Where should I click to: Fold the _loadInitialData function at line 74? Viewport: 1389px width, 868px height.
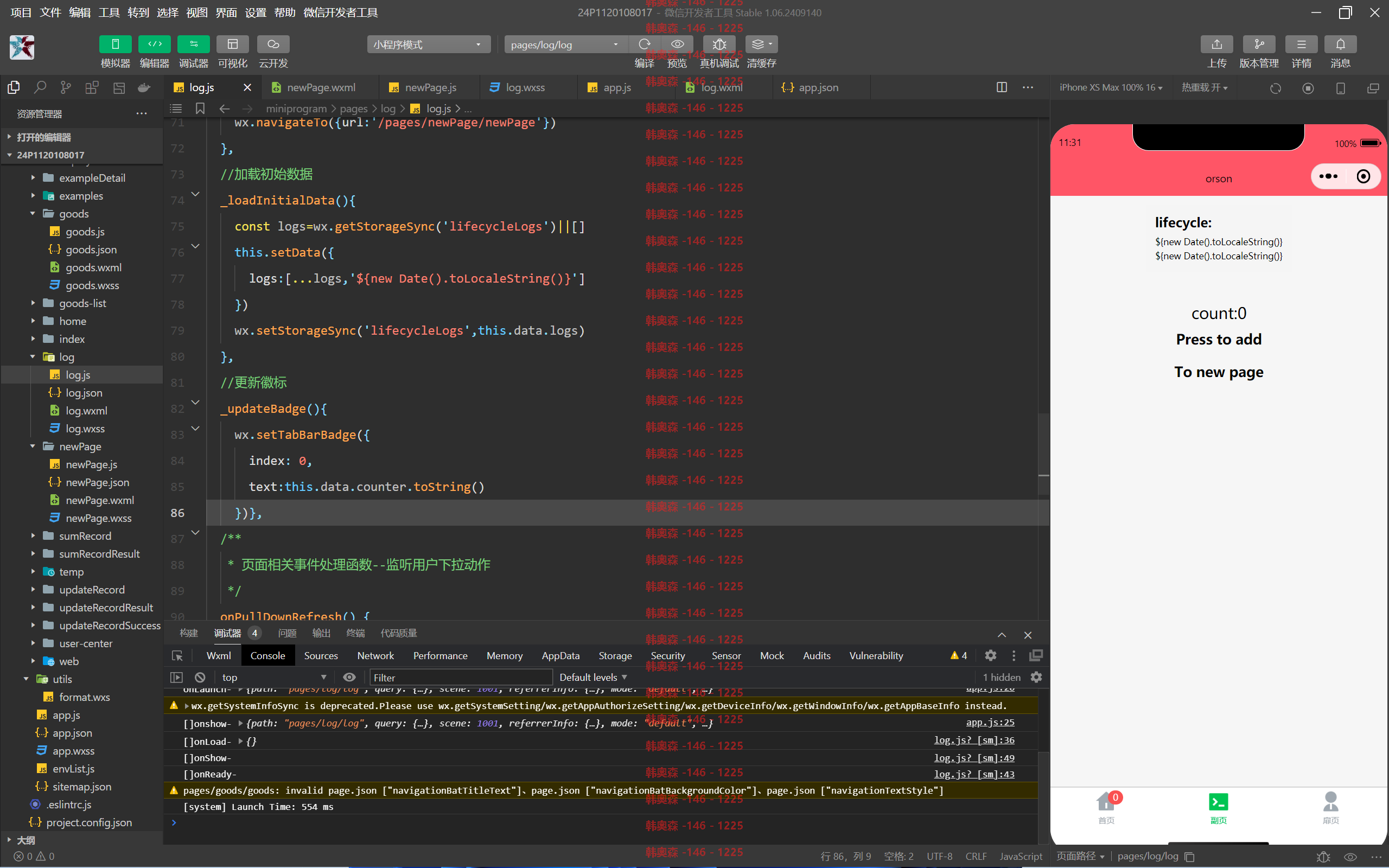coord(195,194)
